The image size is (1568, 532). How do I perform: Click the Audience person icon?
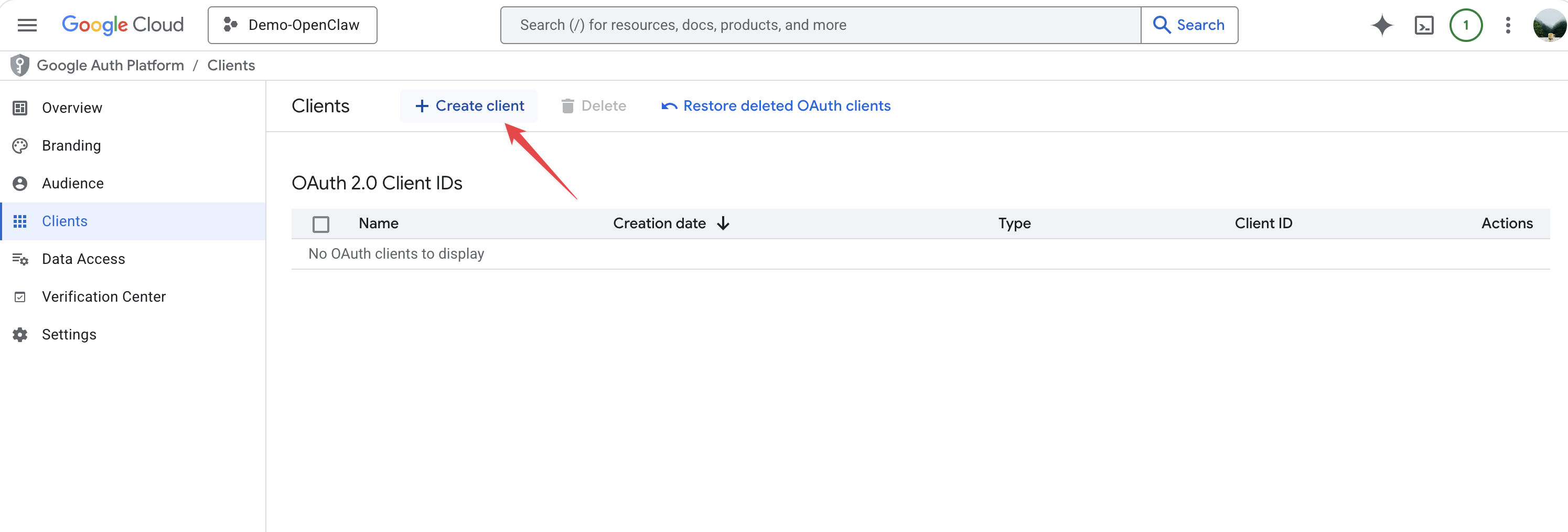coord(19,183)
